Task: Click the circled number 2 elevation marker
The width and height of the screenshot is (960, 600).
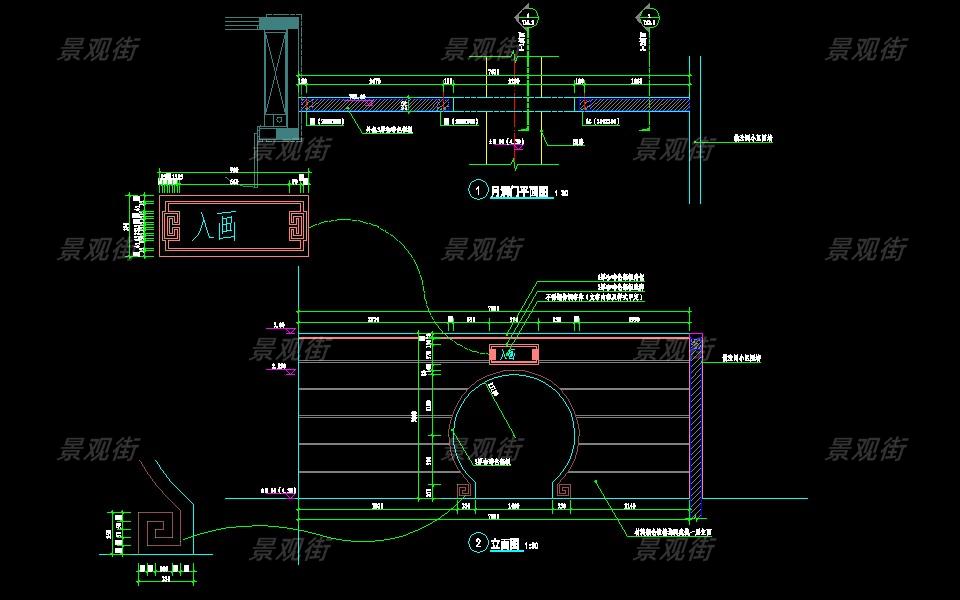Action: tap(478, 544)
